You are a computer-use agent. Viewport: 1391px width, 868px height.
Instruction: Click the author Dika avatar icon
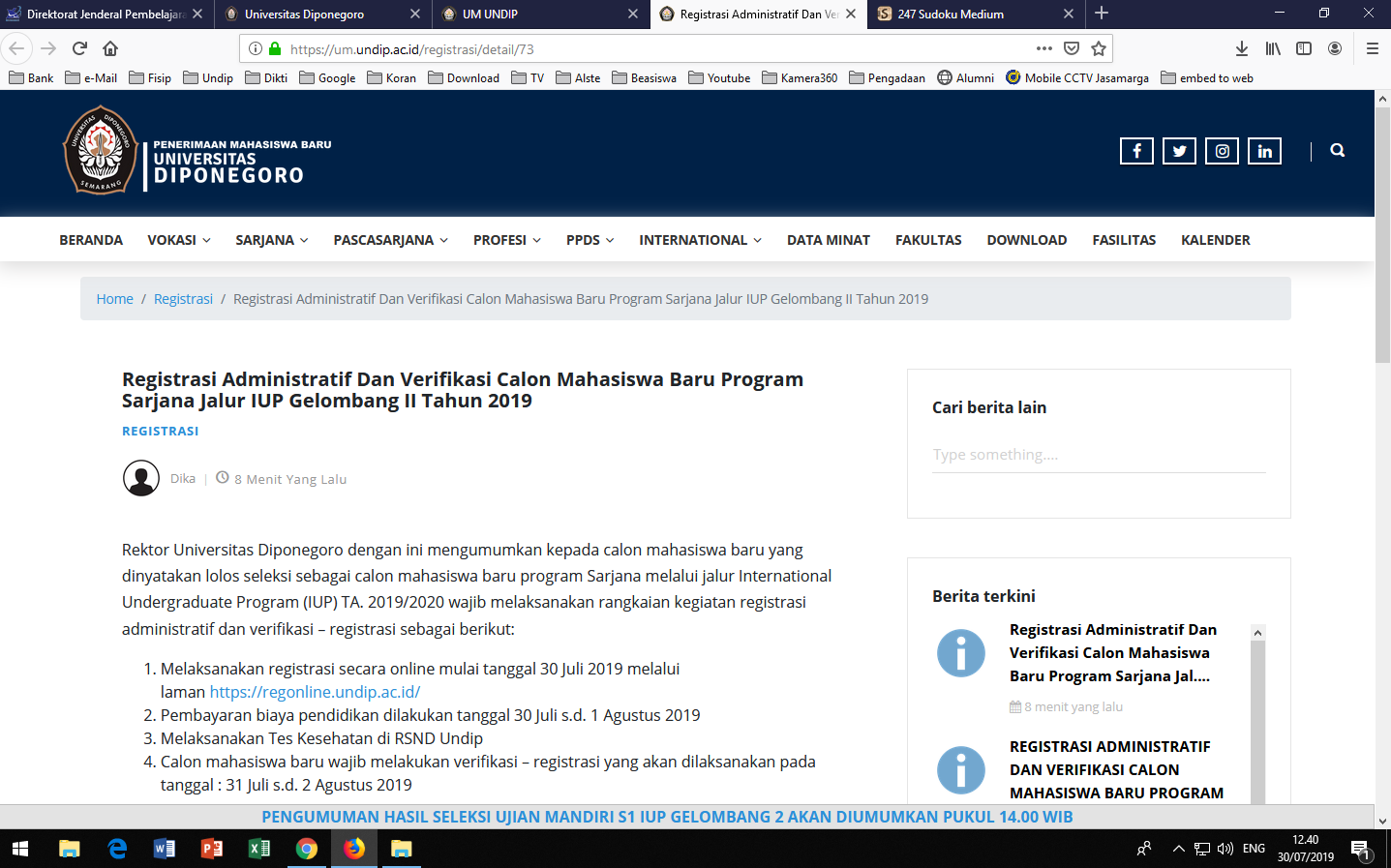click(x=141, y=478)
